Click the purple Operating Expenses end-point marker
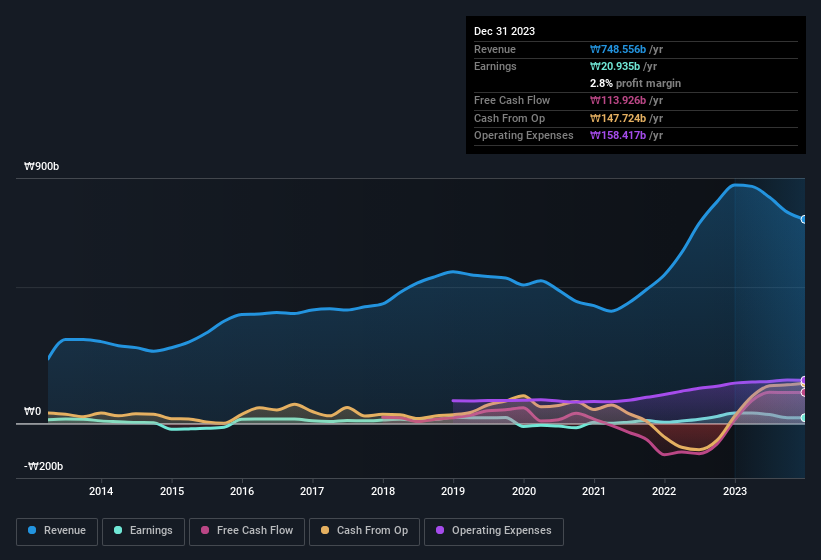The width and height of the screenshot is (821, 560). point(804,380)
